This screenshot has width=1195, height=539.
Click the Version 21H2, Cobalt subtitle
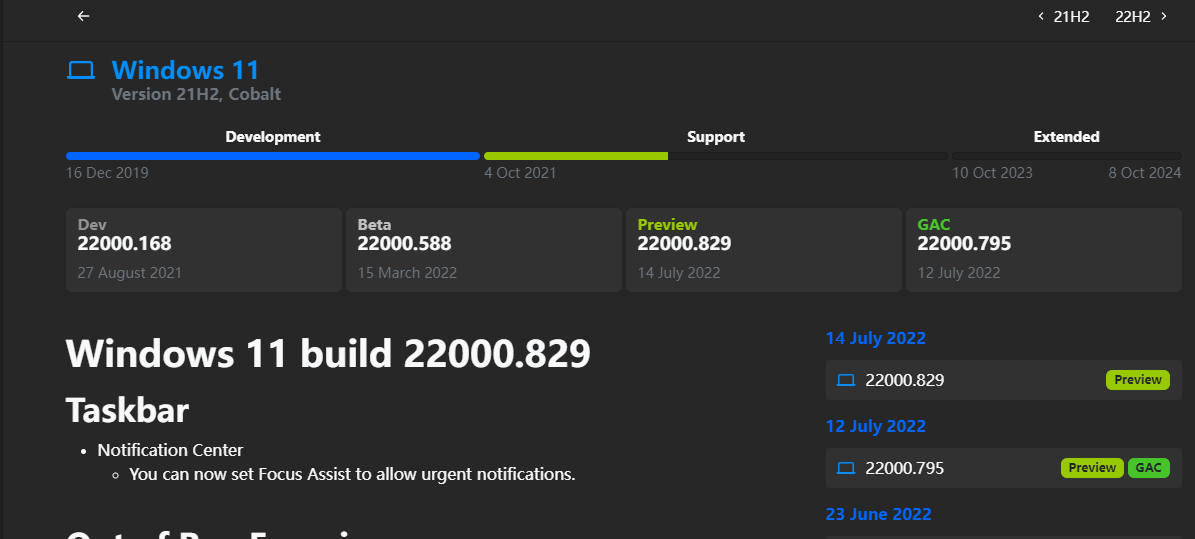pos(196,95)
